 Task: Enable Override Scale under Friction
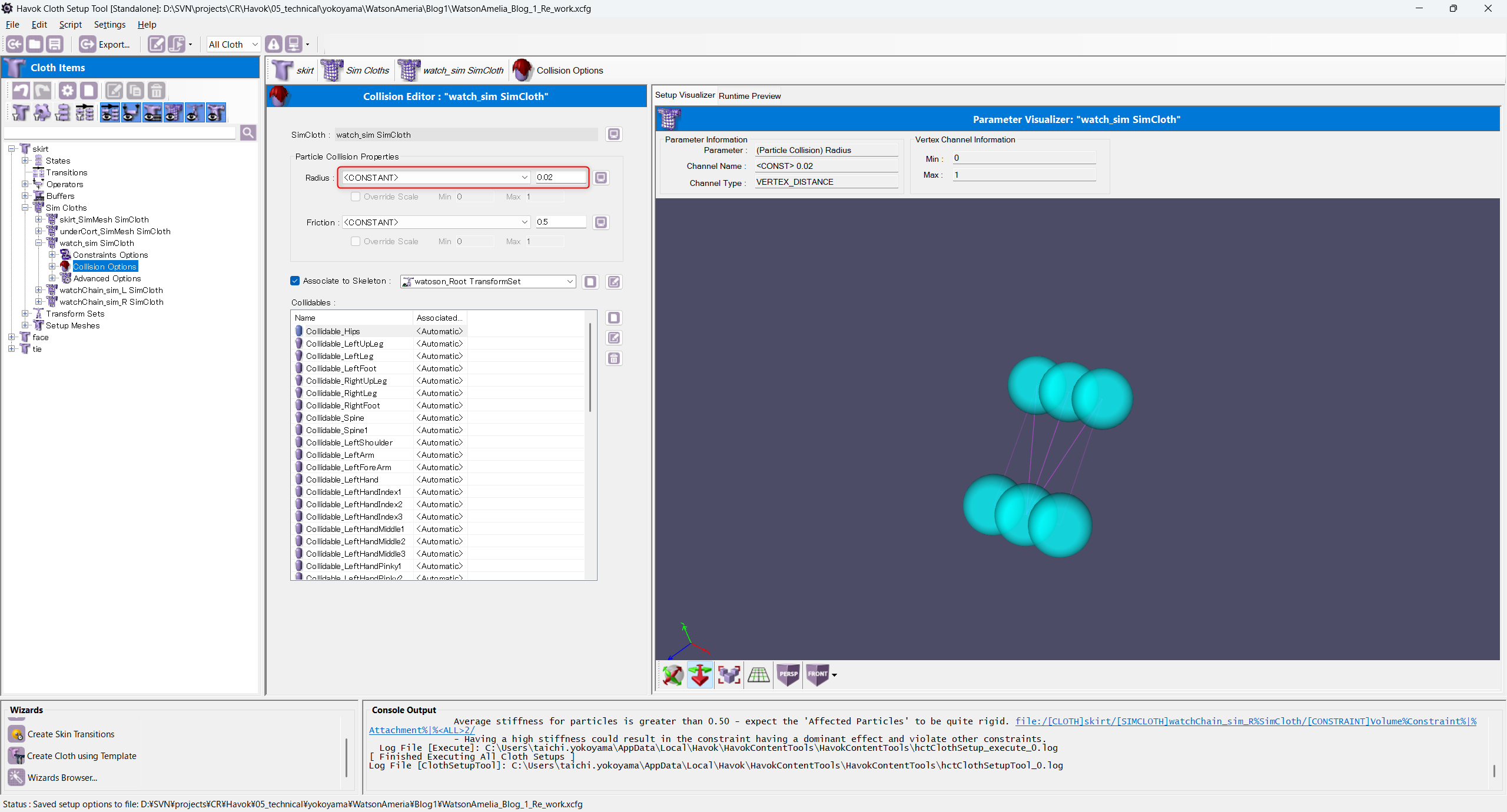tap(356, 241)
